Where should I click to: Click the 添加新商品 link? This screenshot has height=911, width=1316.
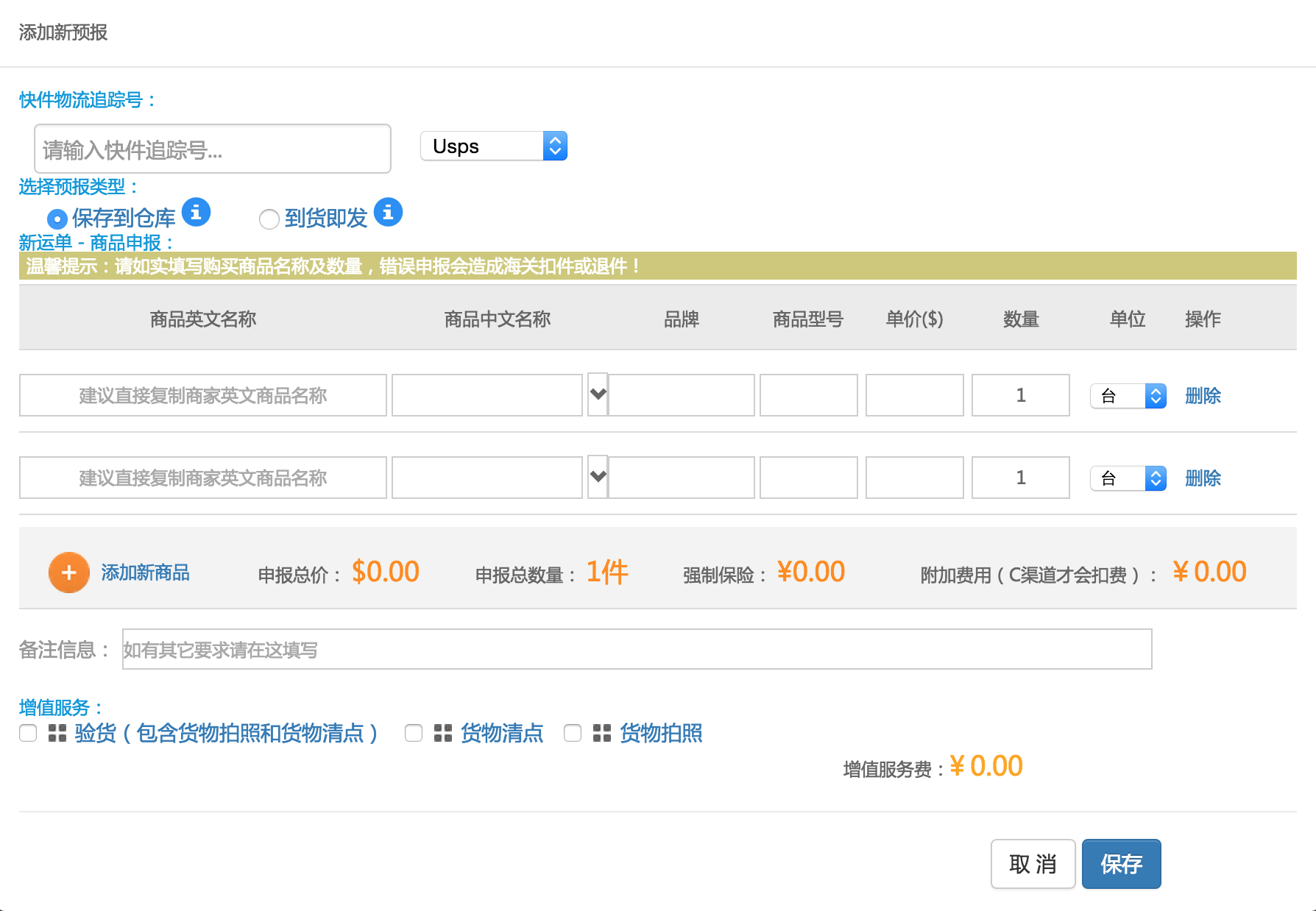coord(145,573)
